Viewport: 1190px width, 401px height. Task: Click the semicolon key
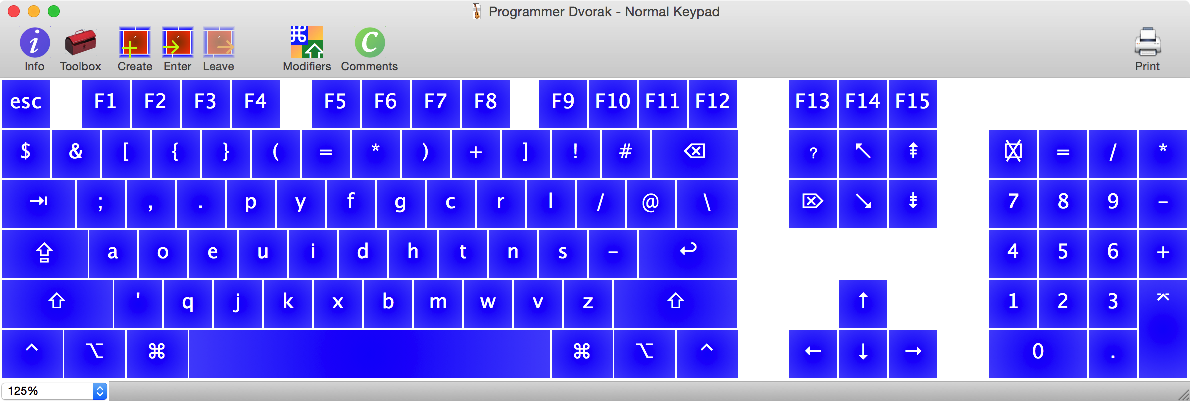(x=101, y=204)
